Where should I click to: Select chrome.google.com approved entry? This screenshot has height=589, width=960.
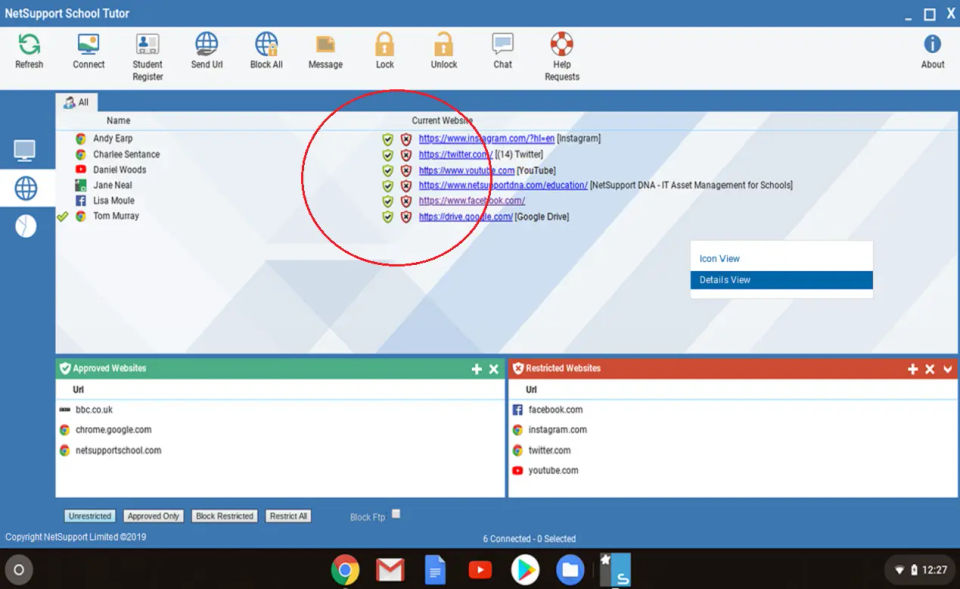(x=113, y=430)
